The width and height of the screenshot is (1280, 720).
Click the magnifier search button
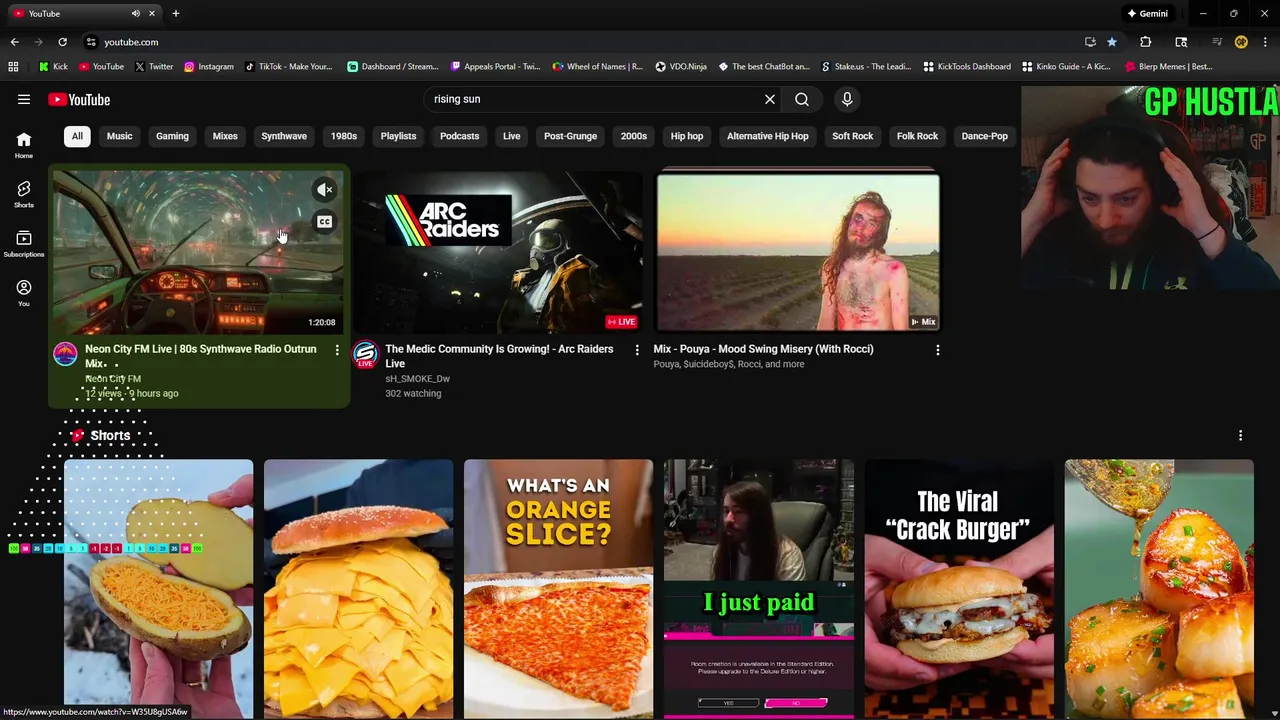802,99
